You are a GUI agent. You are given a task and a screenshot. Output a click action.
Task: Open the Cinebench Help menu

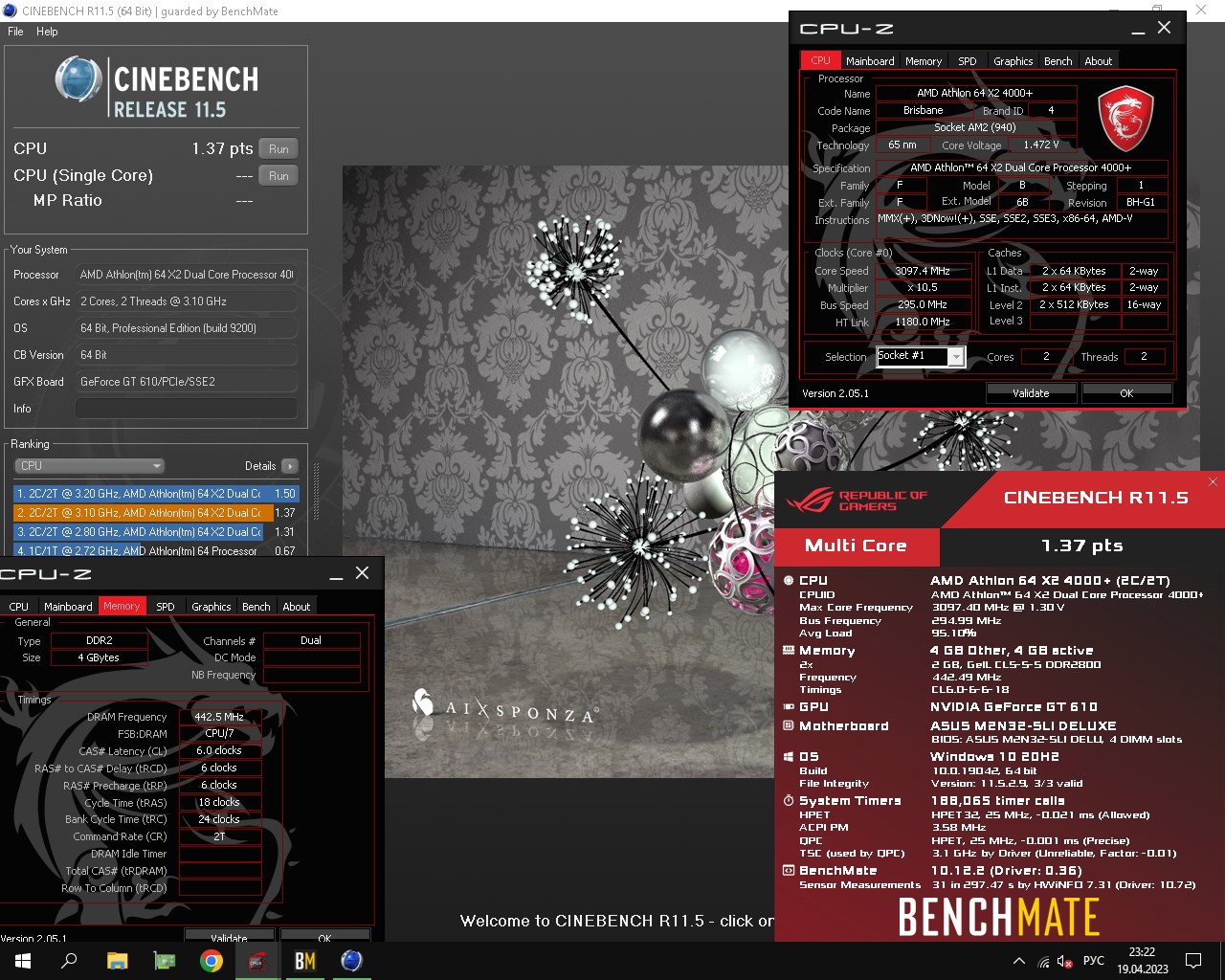coord(47,32)
